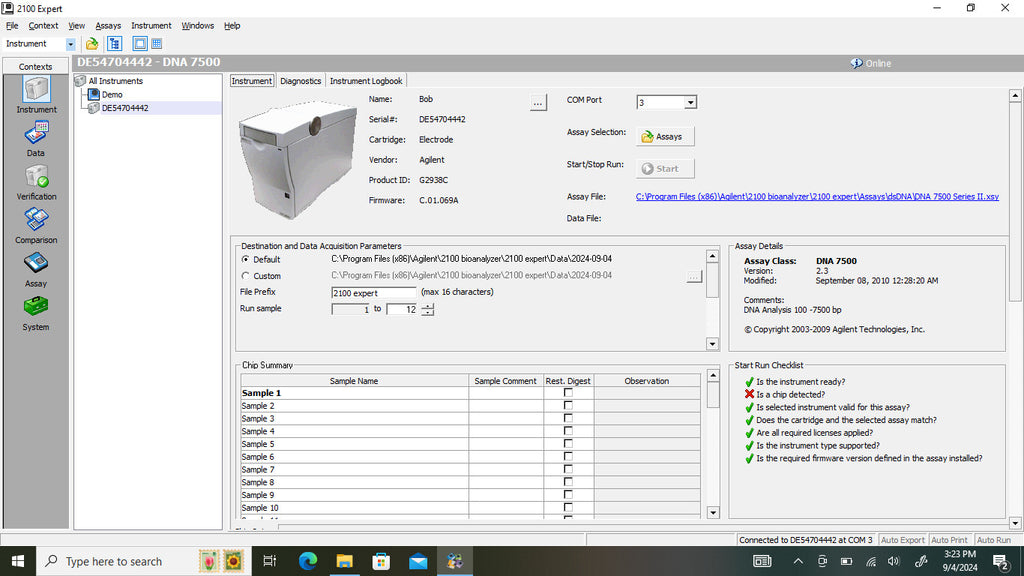Toggle the tree view toolbar icon
The width and height of the screenshot is (1024, 576).
(114, 44)
